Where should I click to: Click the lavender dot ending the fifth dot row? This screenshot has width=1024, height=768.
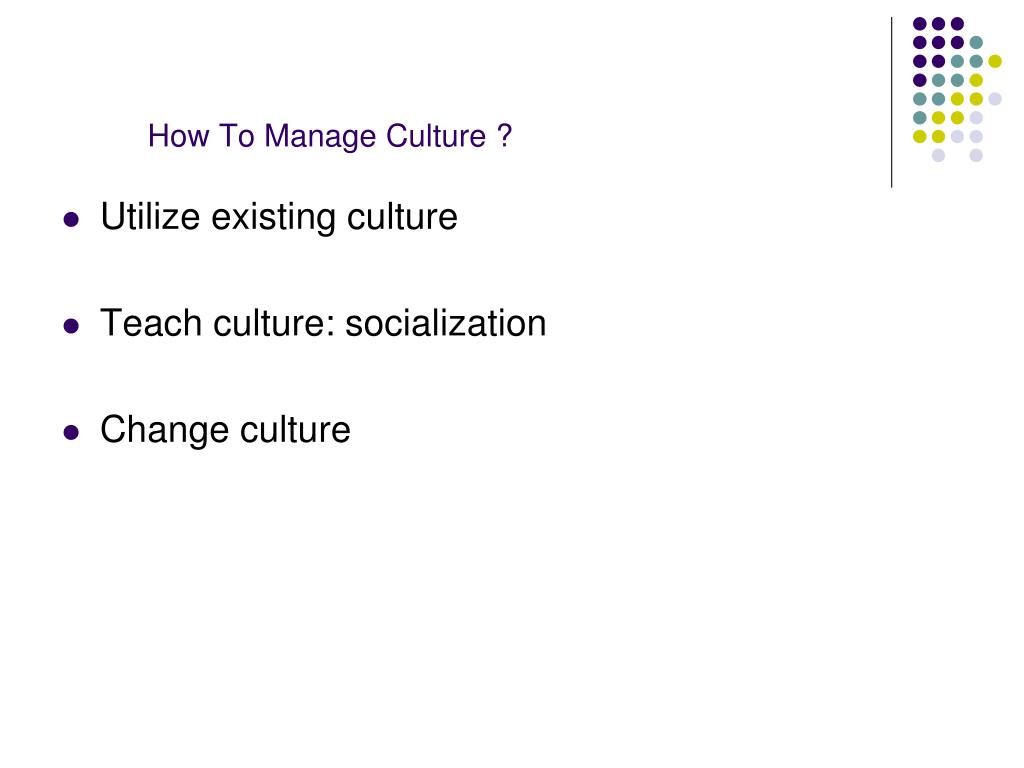[995, 99]
